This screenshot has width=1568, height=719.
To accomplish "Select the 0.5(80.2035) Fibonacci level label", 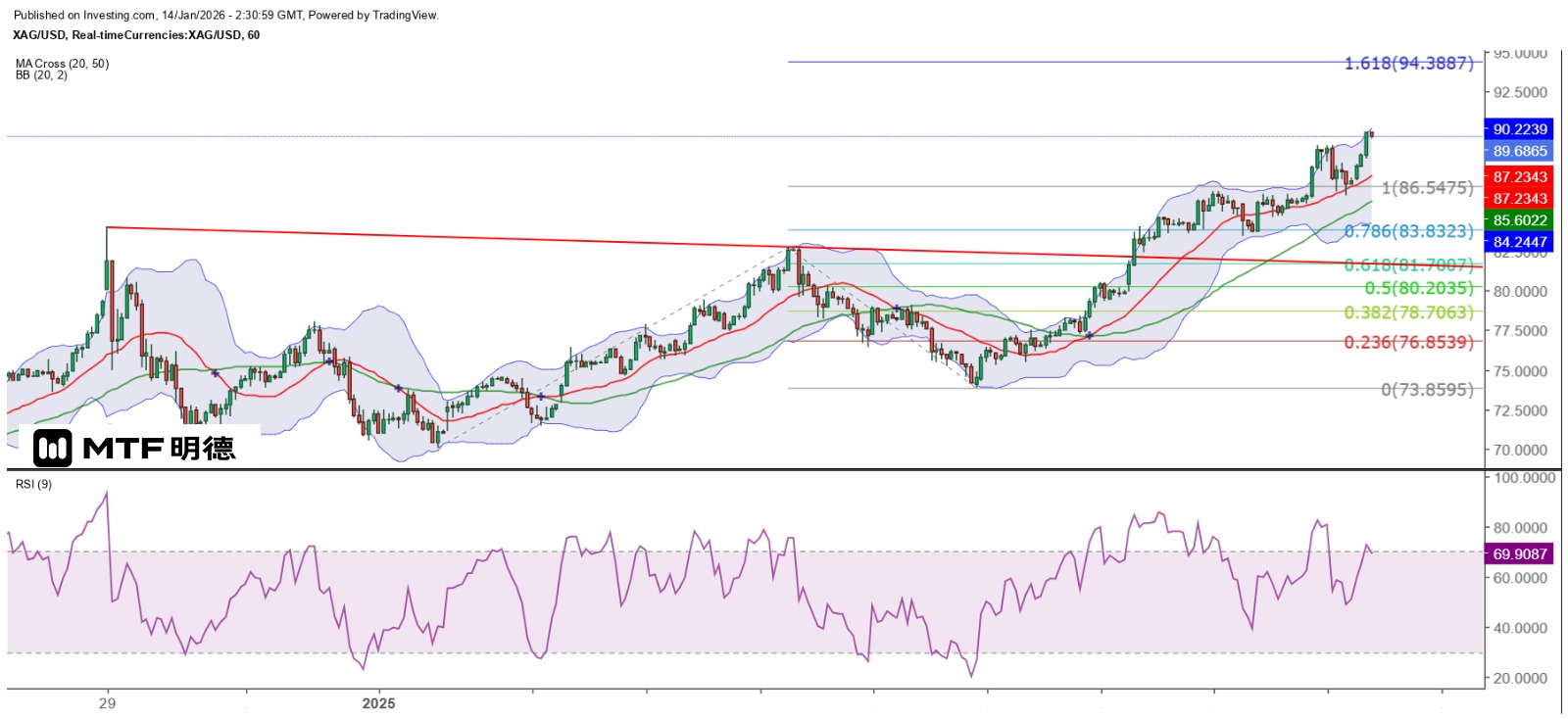I will pyautogui.click(x=1418, y=288).
